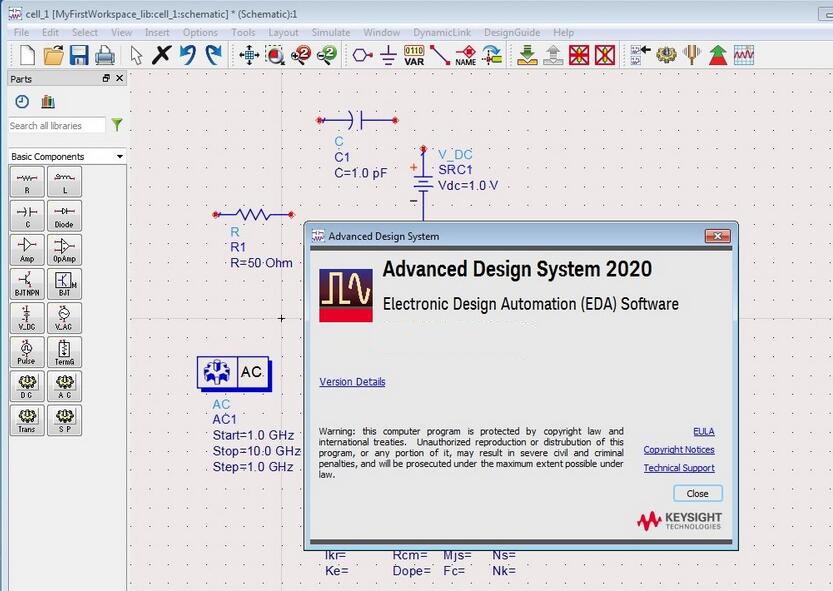Select the Diode part
Viewport: 833px width, 591px height.
[64, 216]
